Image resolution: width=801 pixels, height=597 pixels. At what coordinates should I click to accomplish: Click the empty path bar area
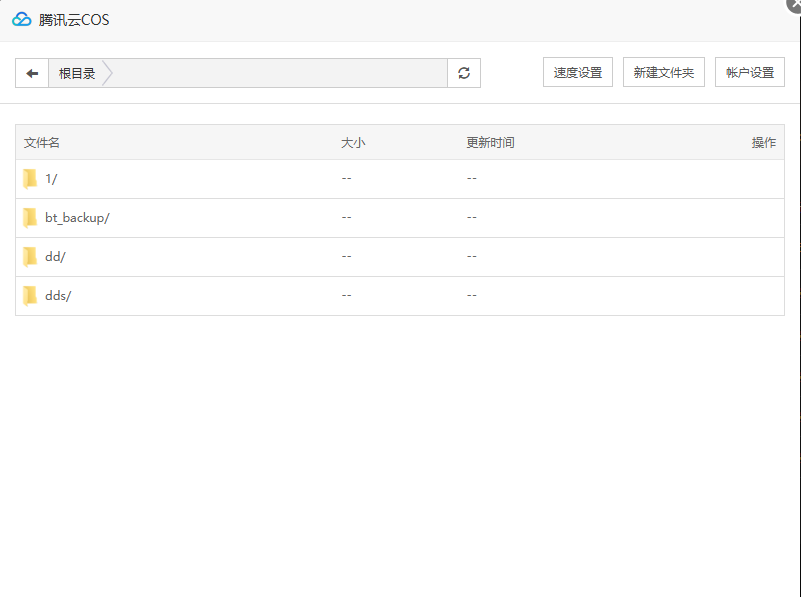(280, 73)
